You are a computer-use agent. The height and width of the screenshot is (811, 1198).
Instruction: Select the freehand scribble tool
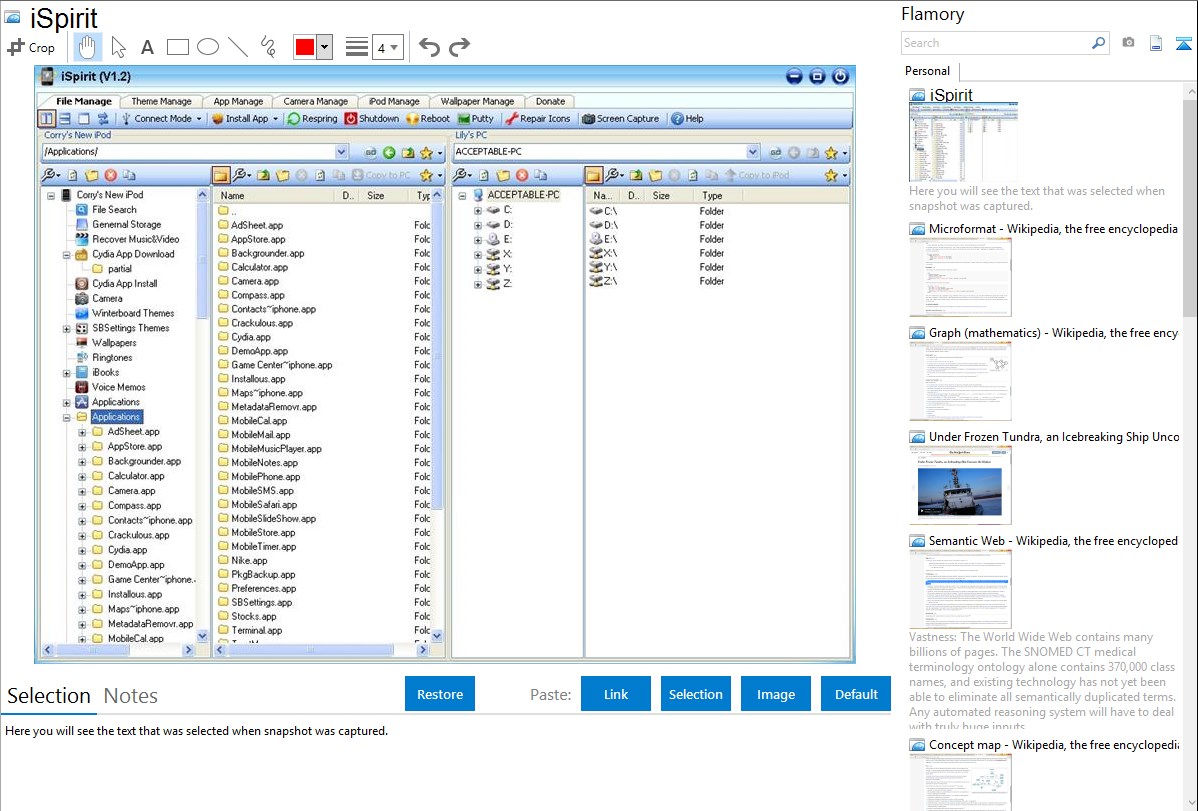click(x=268, y=47)
